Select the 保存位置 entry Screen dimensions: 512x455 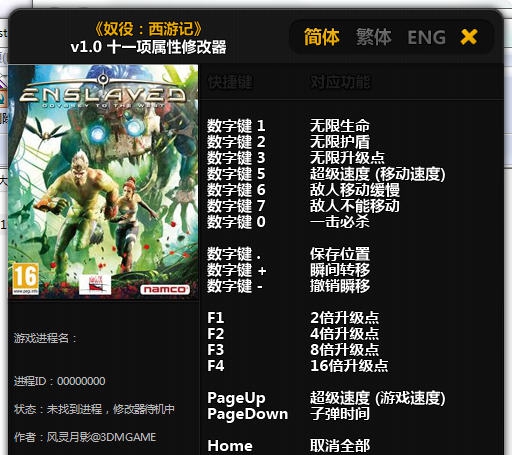(340, 254)
